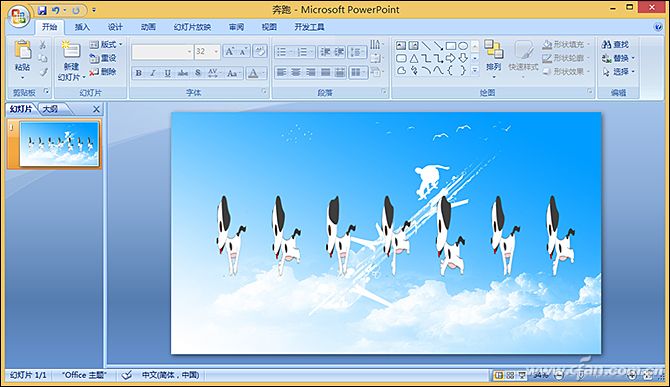Select the Cloud shape

pos(401,70)
